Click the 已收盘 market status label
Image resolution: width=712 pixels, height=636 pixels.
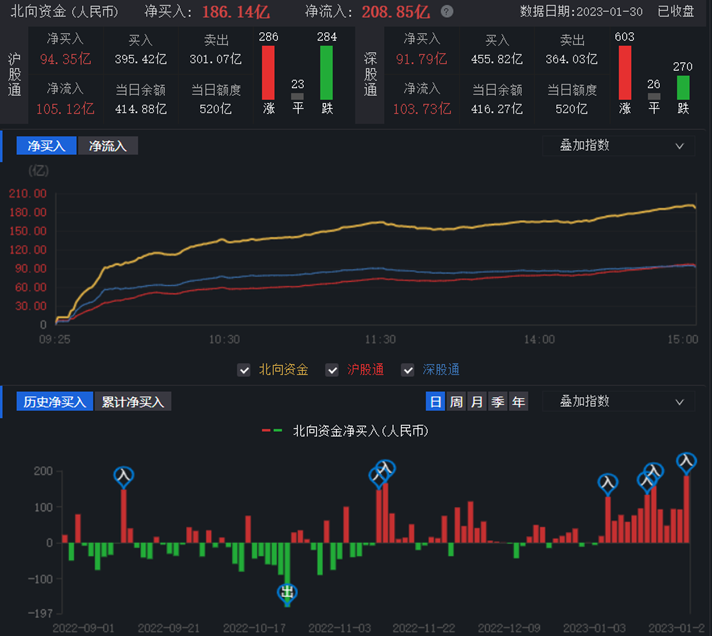(x=676, y=12)
